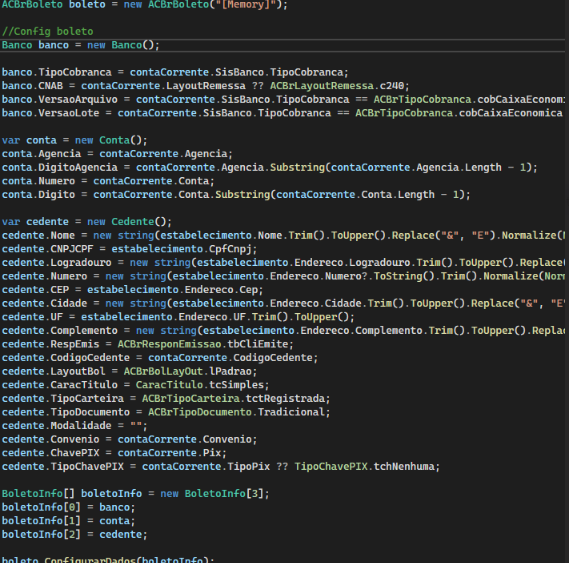Click the 'cedente.Convenio' line

129,439
